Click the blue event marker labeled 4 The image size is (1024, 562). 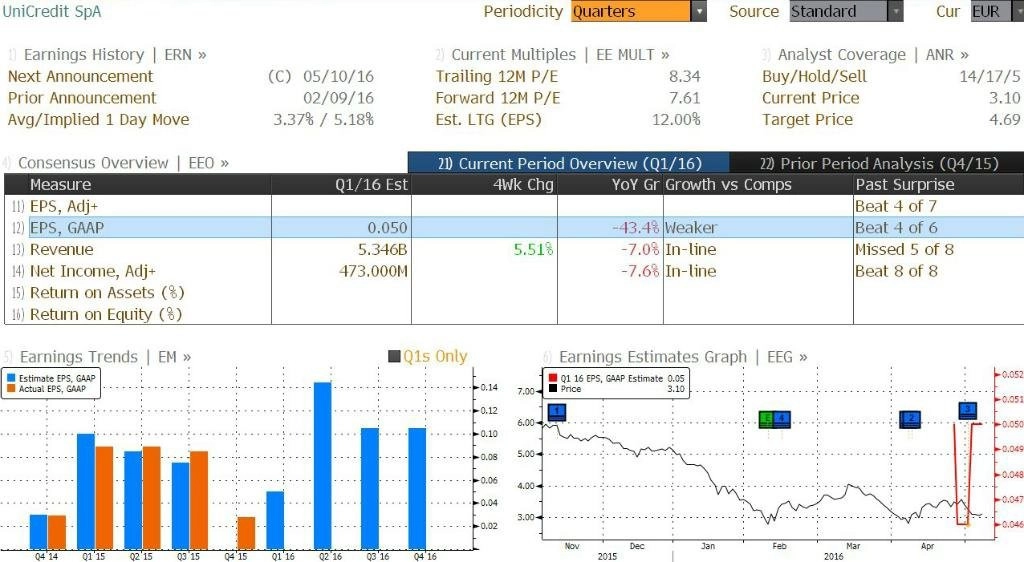point(782,419)
